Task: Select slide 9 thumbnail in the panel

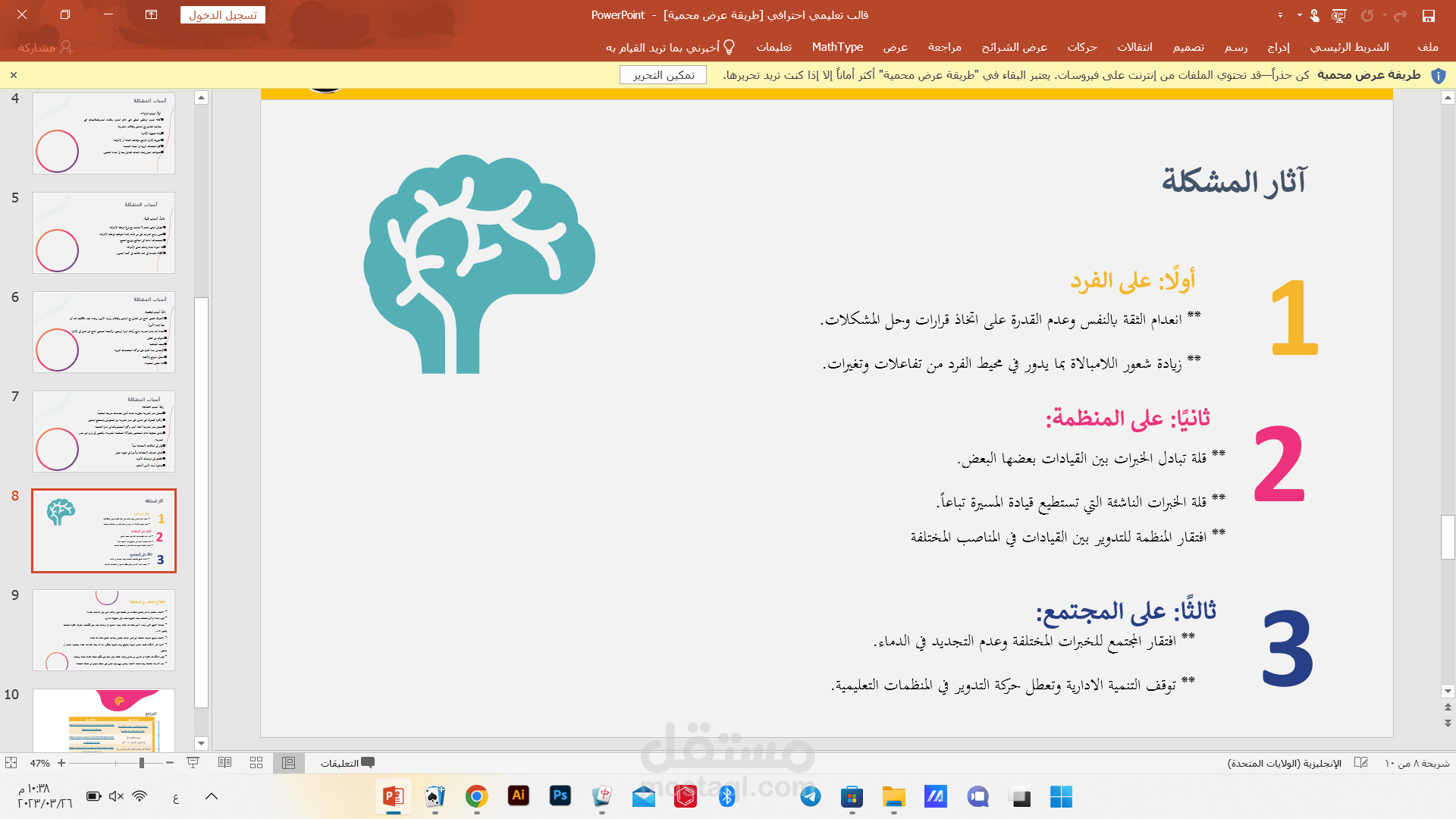Action: point(104,629)
